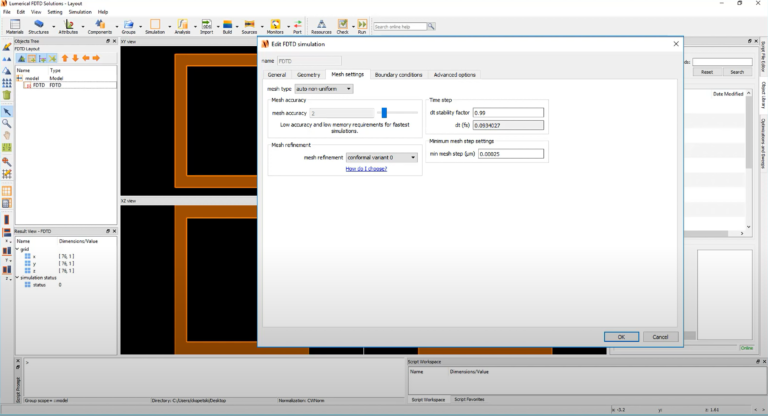Click the Build toolbar icon
This screenshot has height=416, width=768.
(x=227, y=26)
